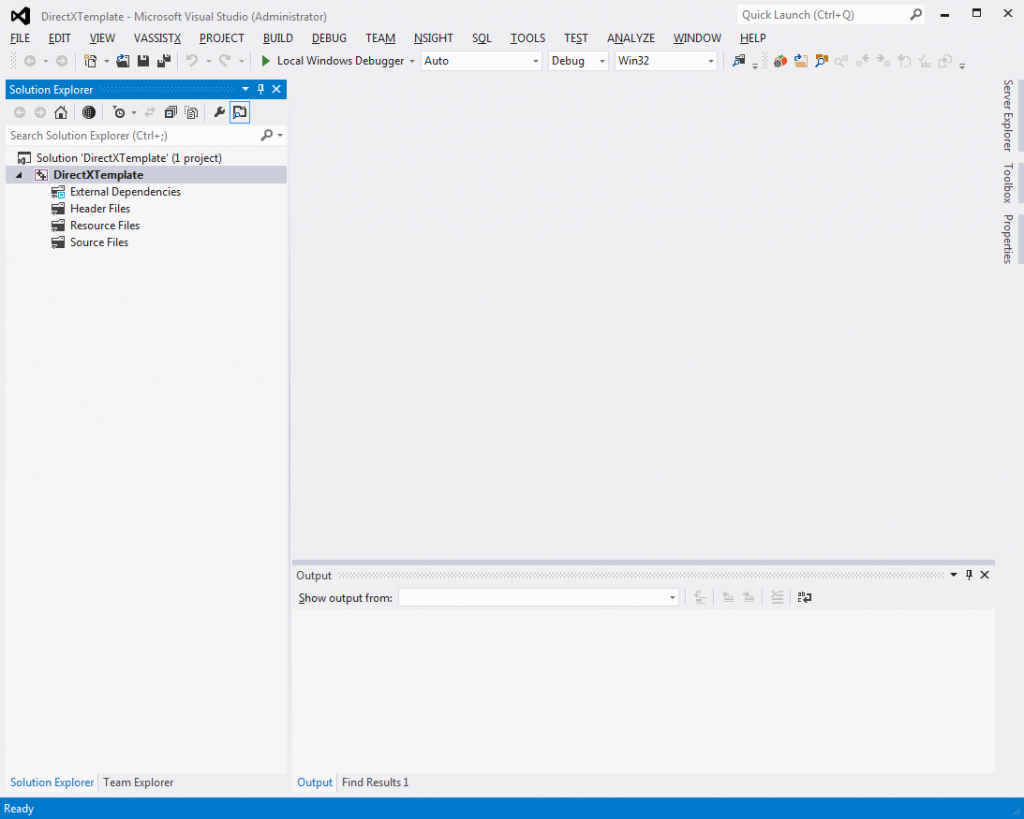This screenshot has width=1024, height=819.
Task: Open the Pending Changes Filter dropdown arrow
Action: [x=134, y=113]
